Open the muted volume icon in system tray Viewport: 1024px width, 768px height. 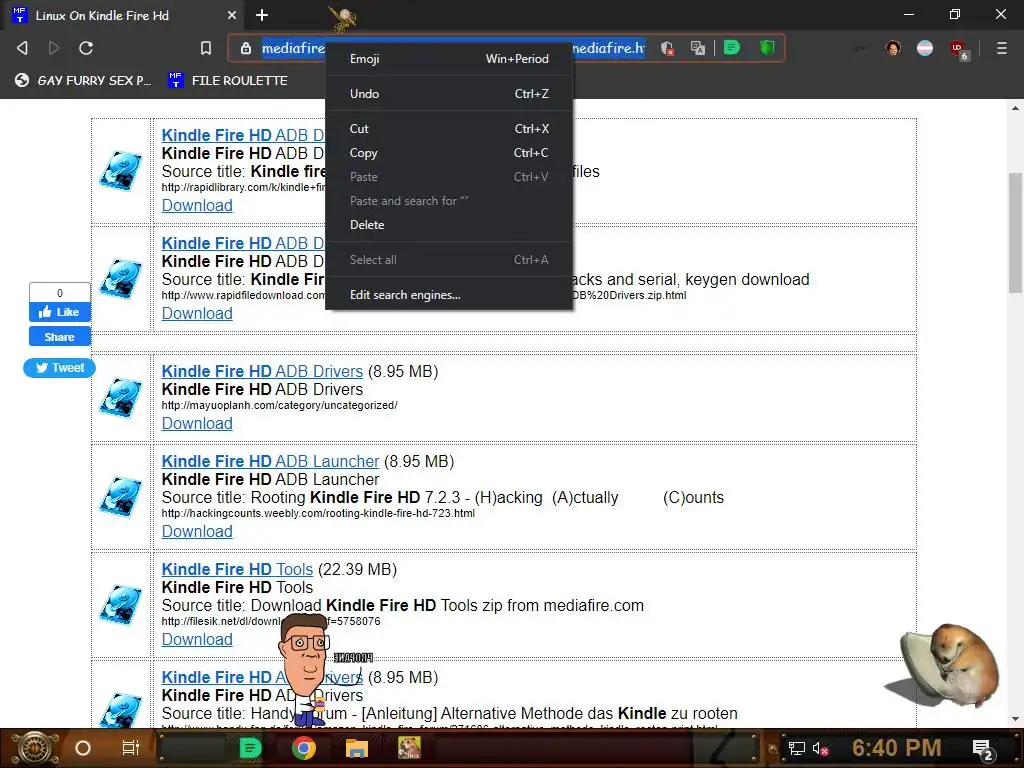[821, 748]
